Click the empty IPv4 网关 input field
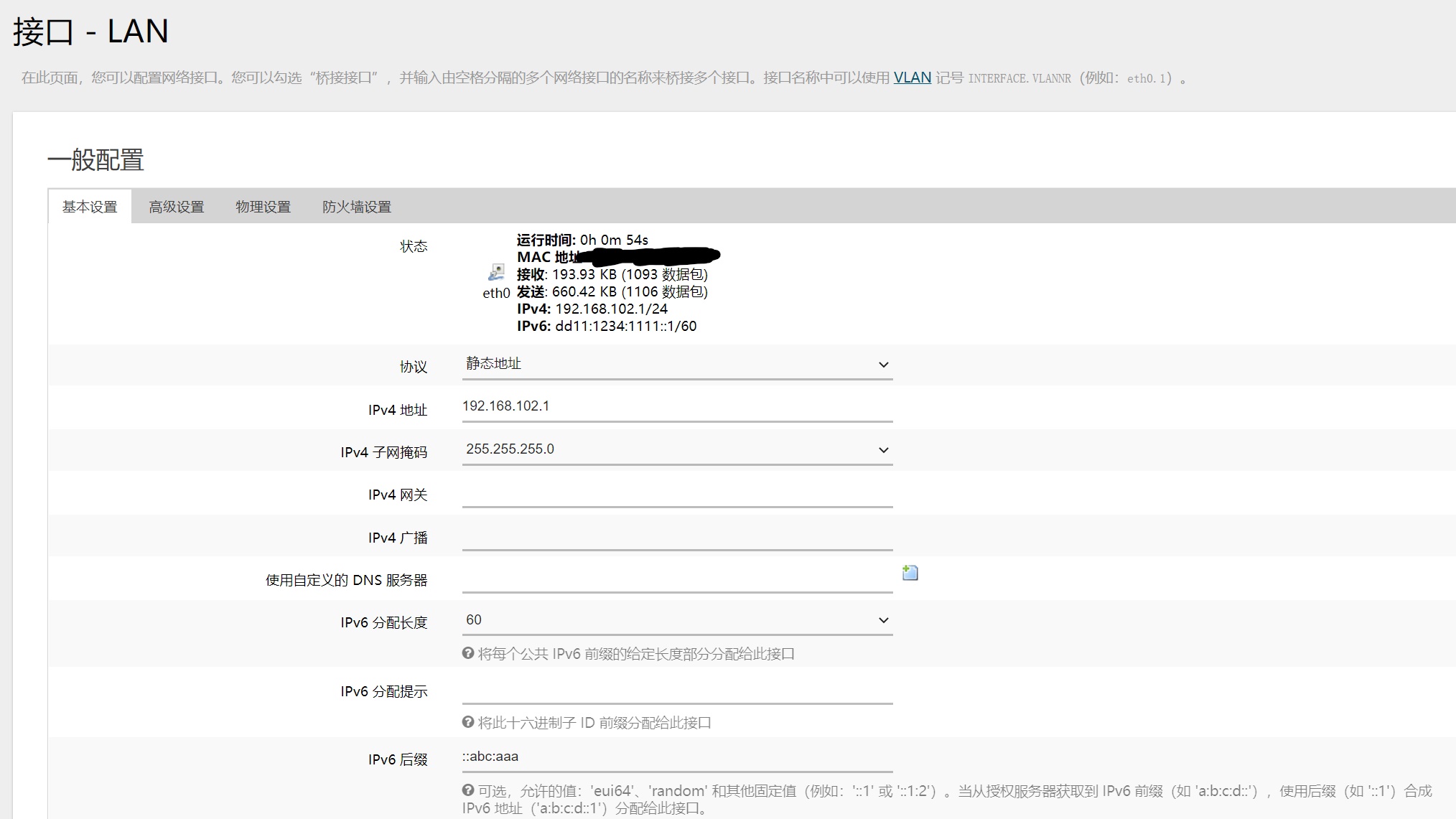The height and width of the screenshot is (819, 1456). pyautogui.click(x=676, y=494)
